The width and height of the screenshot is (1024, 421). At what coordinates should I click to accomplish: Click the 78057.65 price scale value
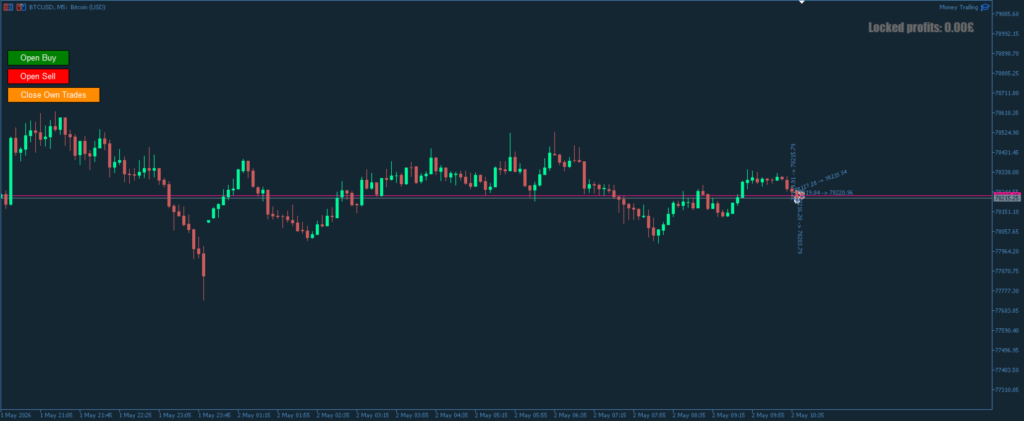1006,232
